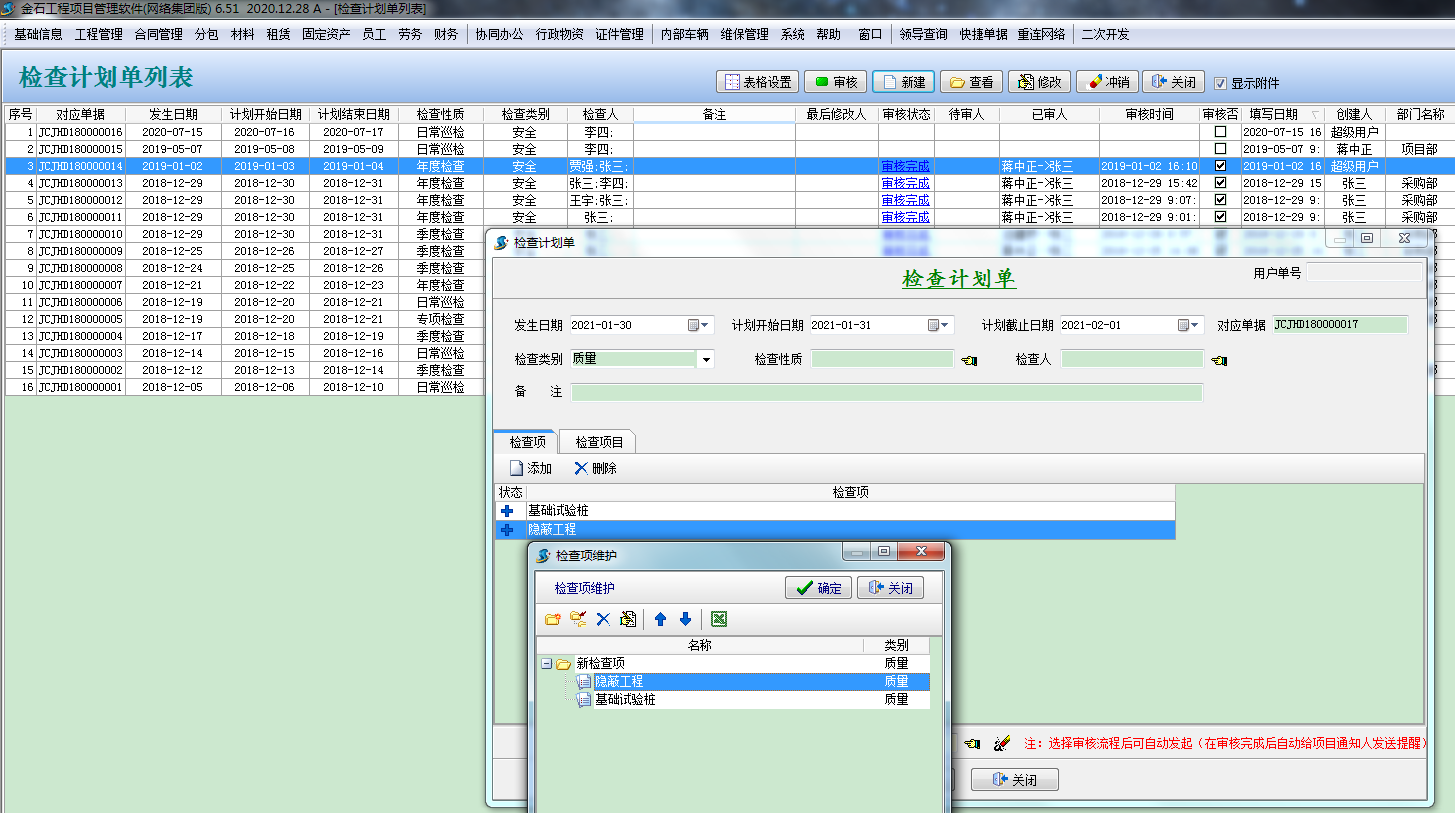Toggle 审核否 checkbox for row JCJHD180000013
The width and height of the screenshot is (1455, 813).
1220,183
